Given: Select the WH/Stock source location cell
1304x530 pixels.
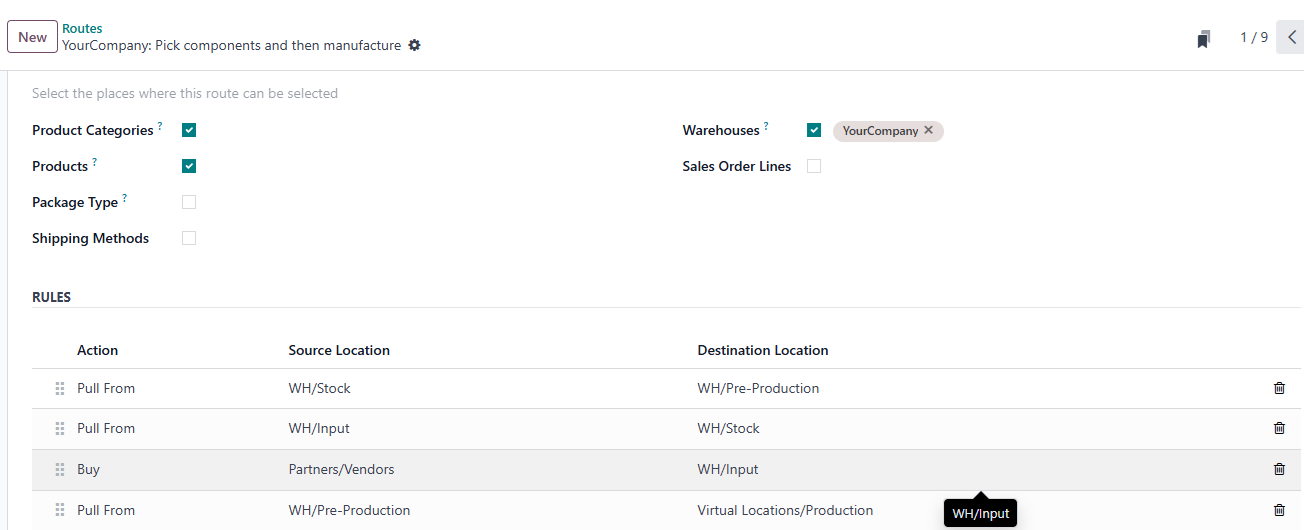Looking at the screenshot, I should coord(319,388).
